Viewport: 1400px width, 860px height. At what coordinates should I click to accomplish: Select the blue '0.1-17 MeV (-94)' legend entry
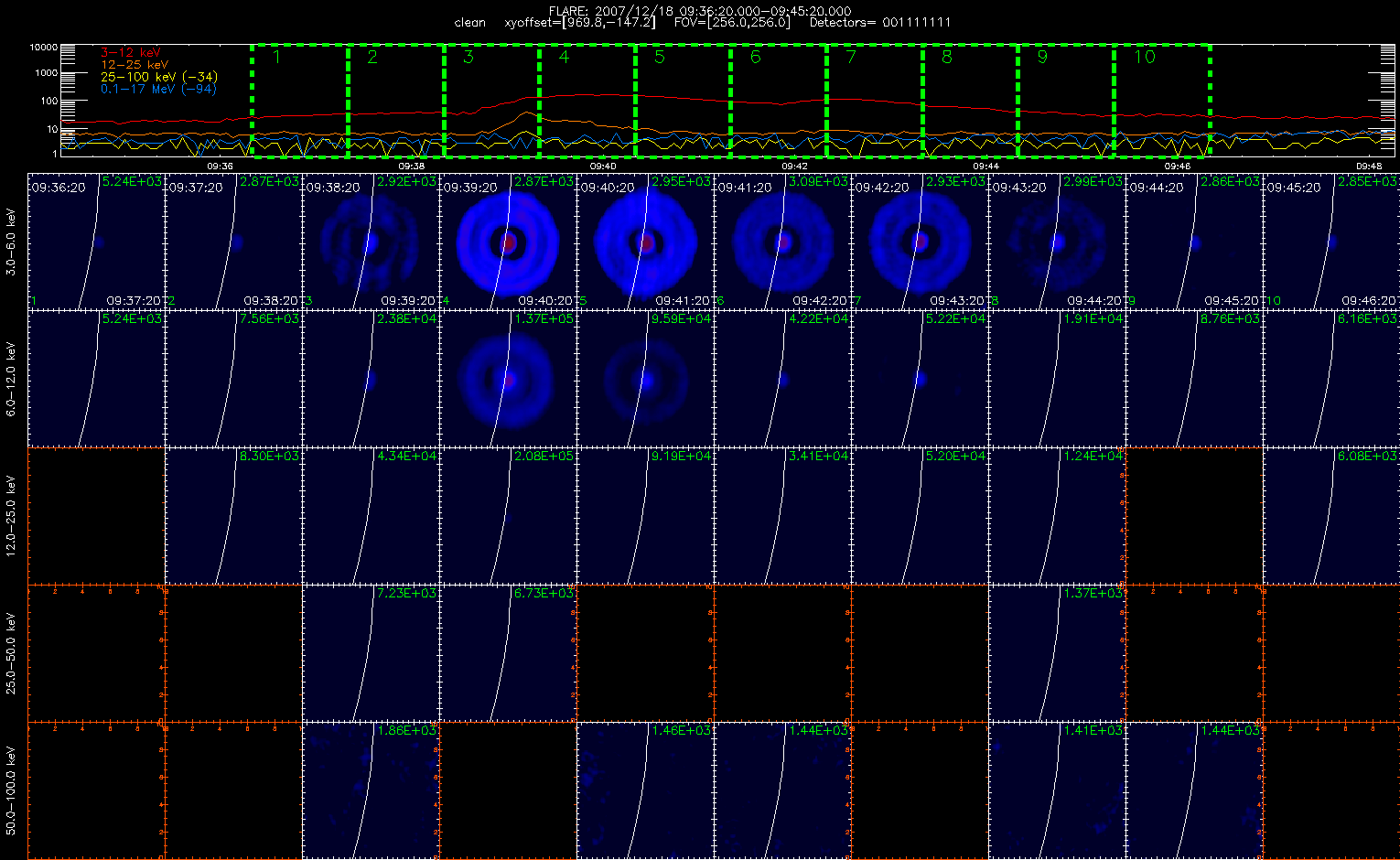pyautogui.click(x=158, y=89)
